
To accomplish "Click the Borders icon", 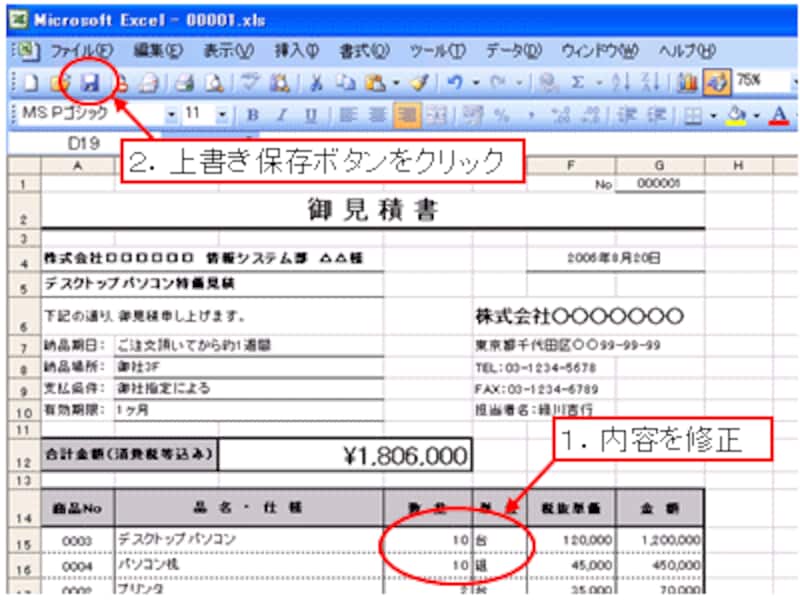I will (693, 117).
